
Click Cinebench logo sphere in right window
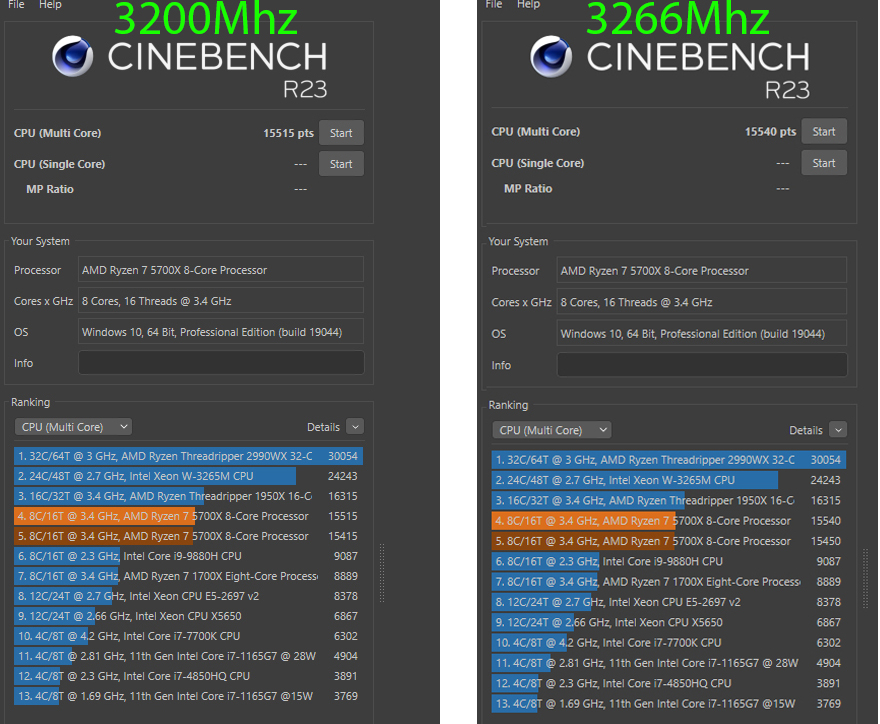pos(551,57)
